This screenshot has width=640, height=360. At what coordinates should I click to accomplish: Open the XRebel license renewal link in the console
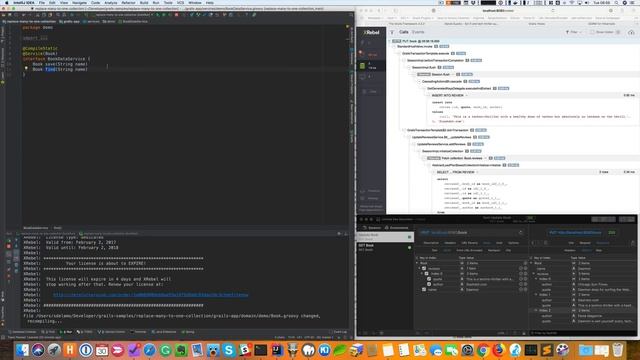pos(150,295)
